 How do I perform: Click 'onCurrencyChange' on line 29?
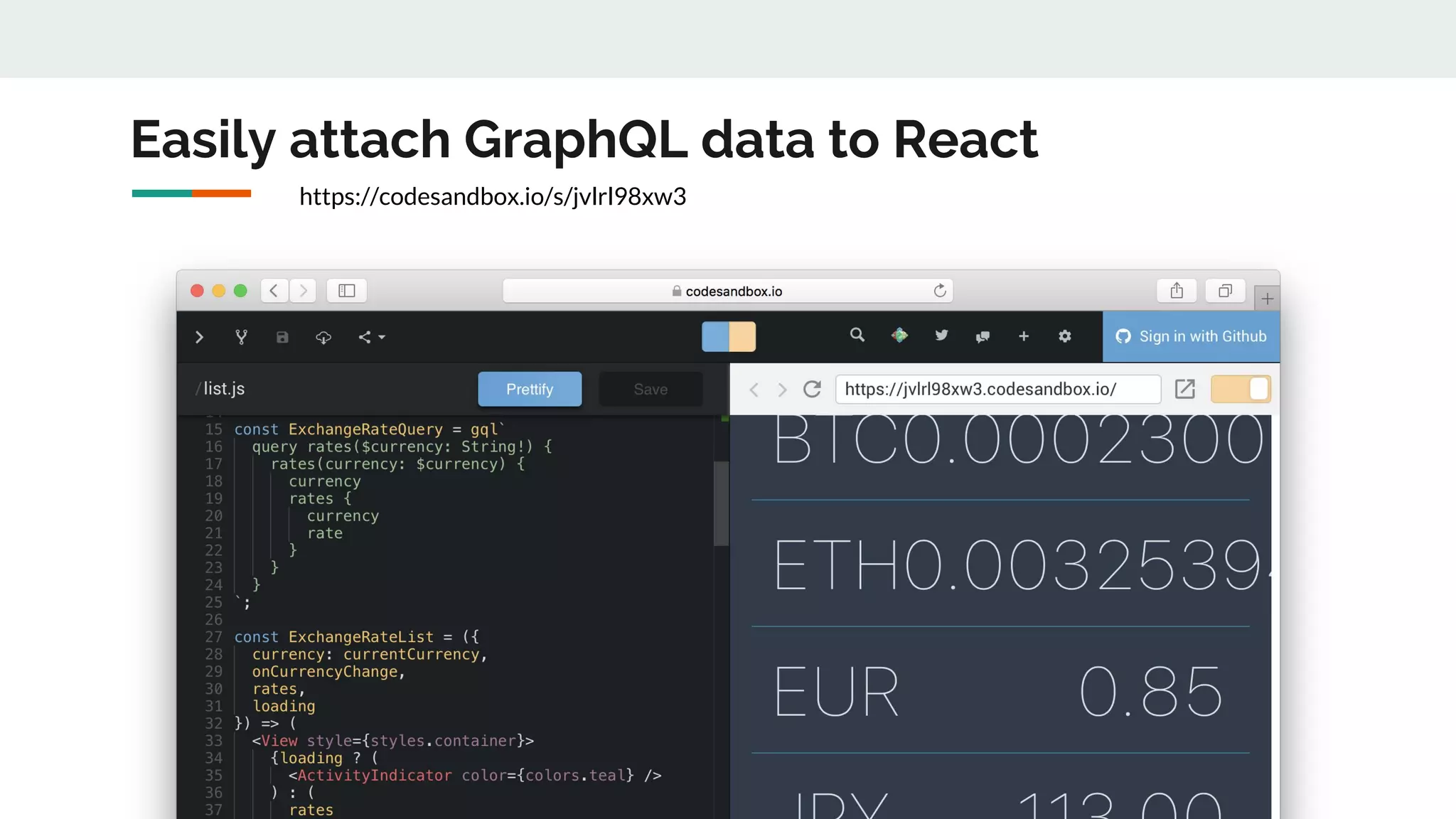click(x=325, y=672)
